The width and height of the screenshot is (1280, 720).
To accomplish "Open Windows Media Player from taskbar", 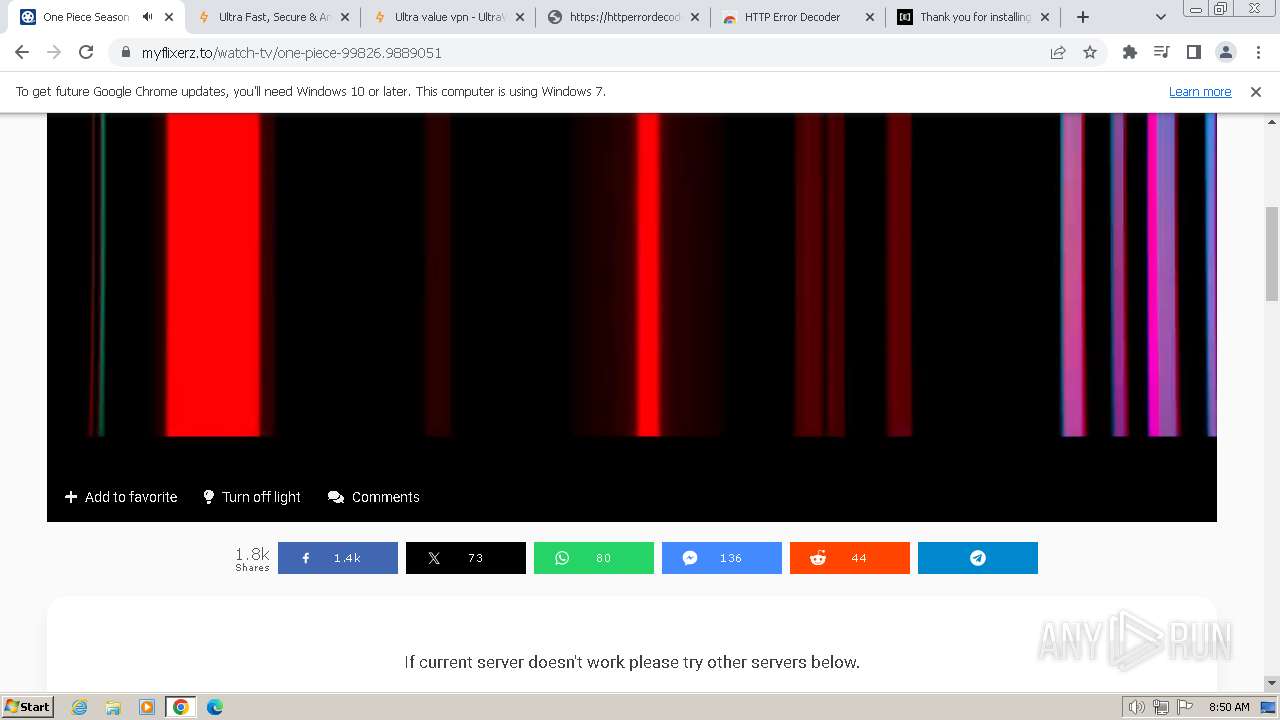I will (x=147, y=707).
